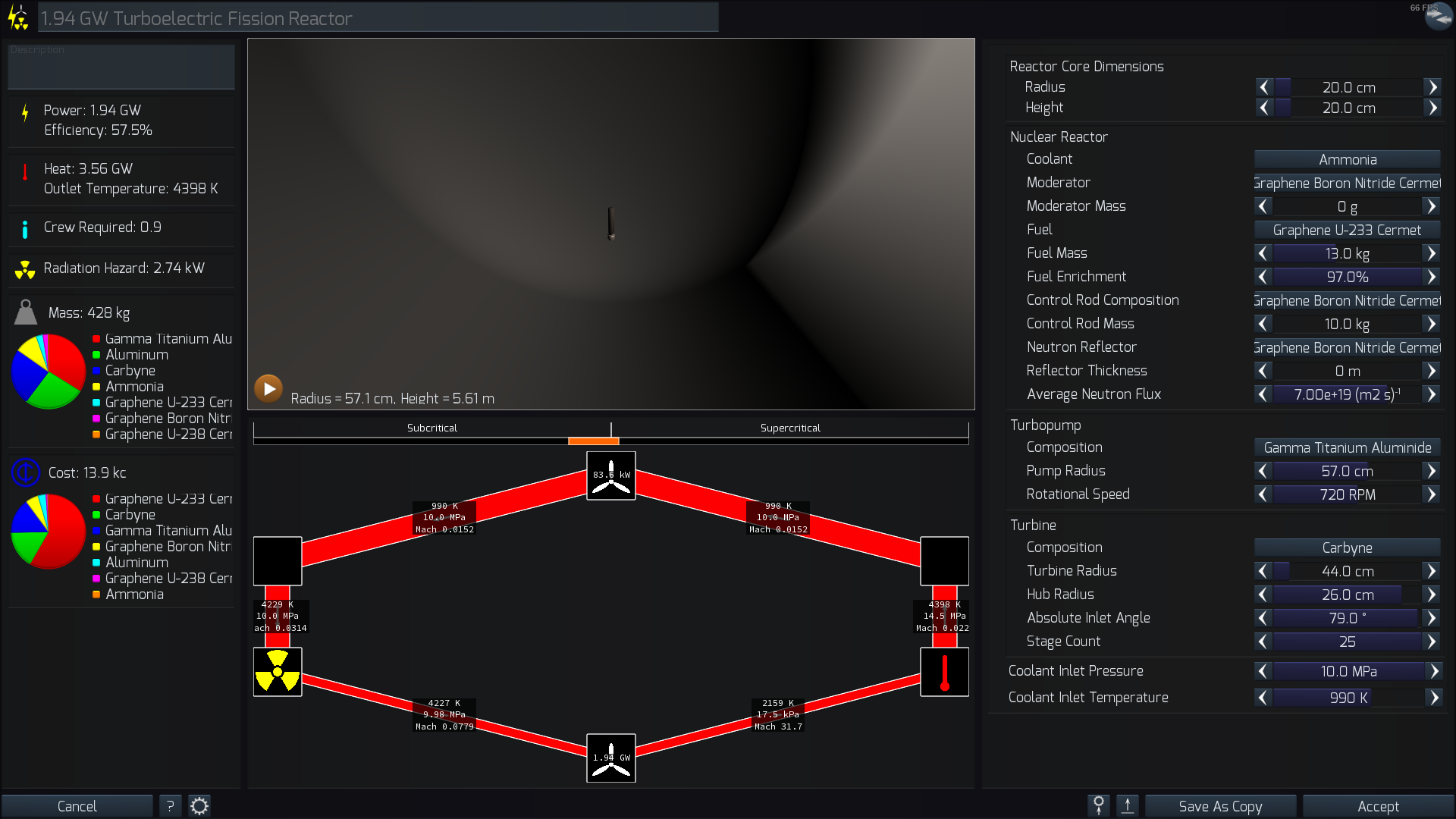This screenshot has height=819, width=1456.
Task: Open settings with the gear icon
Action: tap(199, 806)
